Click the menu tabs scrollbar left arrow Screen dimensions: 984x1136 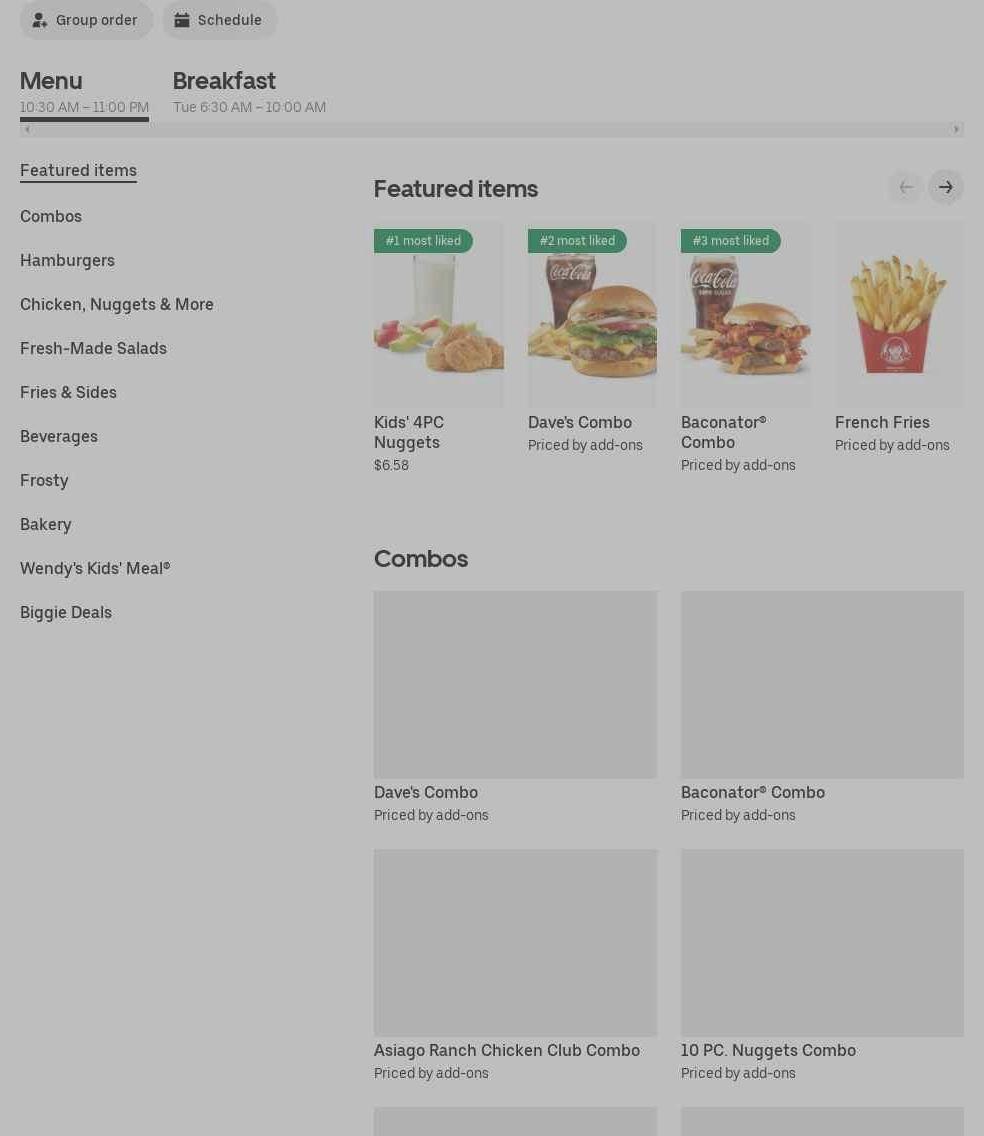coord(28,130)
